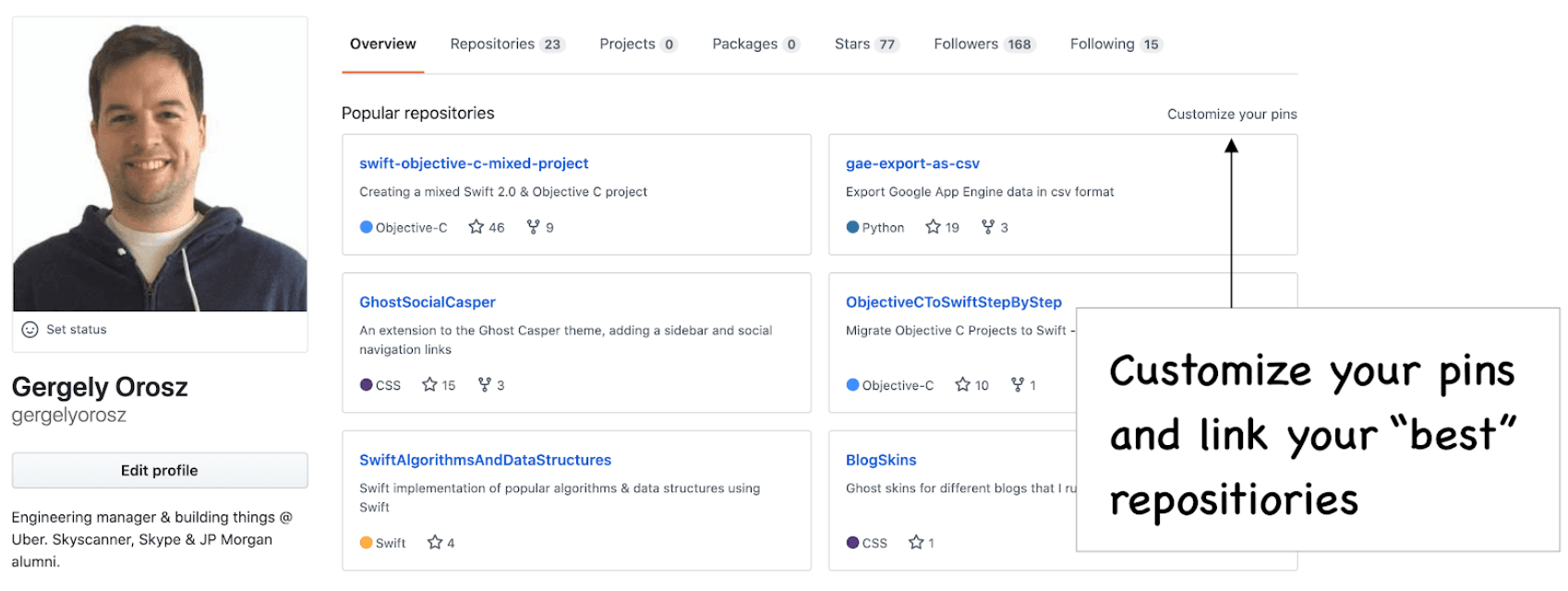Click Objective-C language dot on swift-objective-c-mixed-project
The height and width of the screenshot is (591, 1568).
pyautogui.click(x=367, y=227)
